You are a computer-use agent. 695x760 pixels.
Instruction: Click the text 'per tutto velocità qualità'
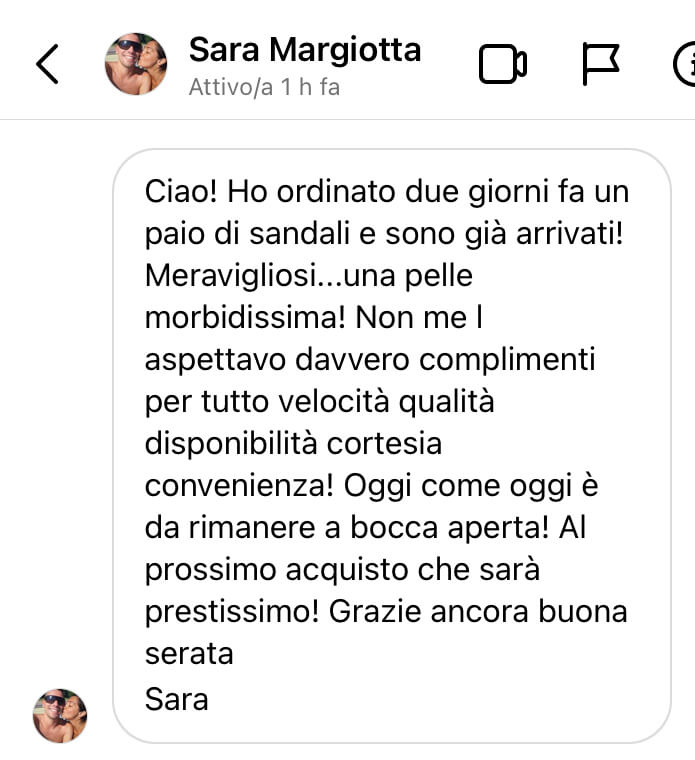pos(319,401)
